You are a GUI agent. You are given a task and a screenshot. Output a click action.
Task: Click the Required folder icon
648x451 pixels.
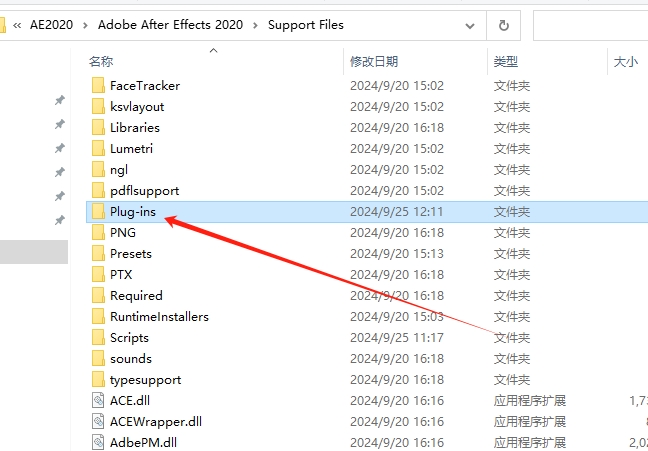pos(98,296)
